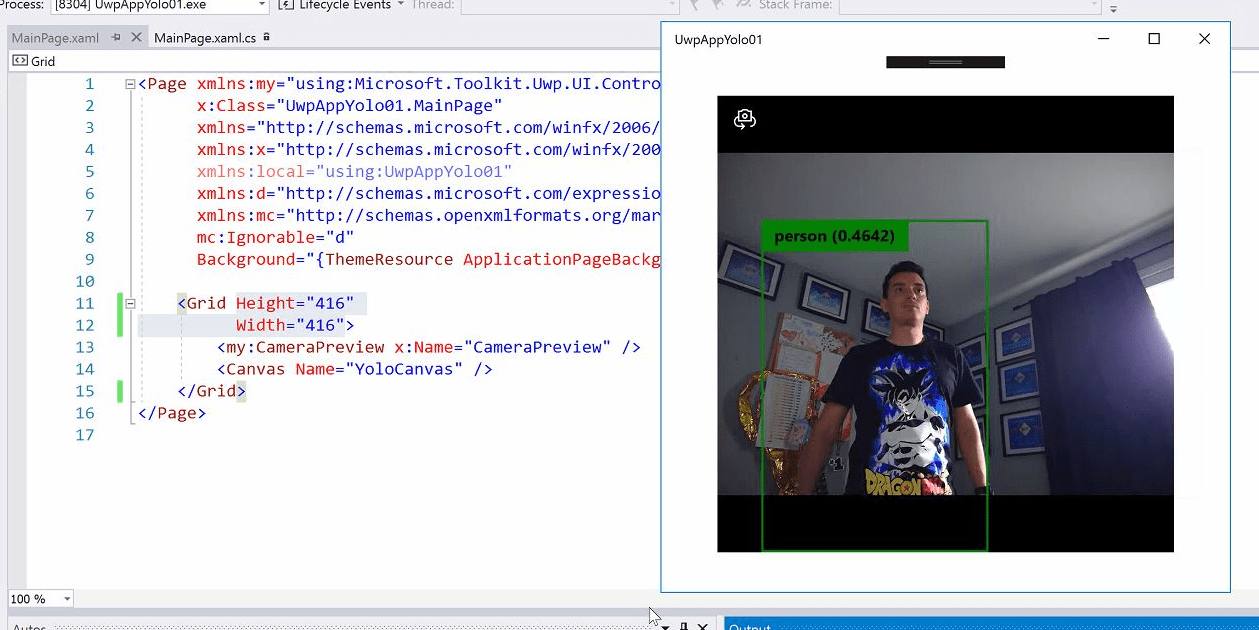Viewport: 1259px width, 630px height.
Task: Click the switch camera icon in preview
Action: (x=745, y=119)
